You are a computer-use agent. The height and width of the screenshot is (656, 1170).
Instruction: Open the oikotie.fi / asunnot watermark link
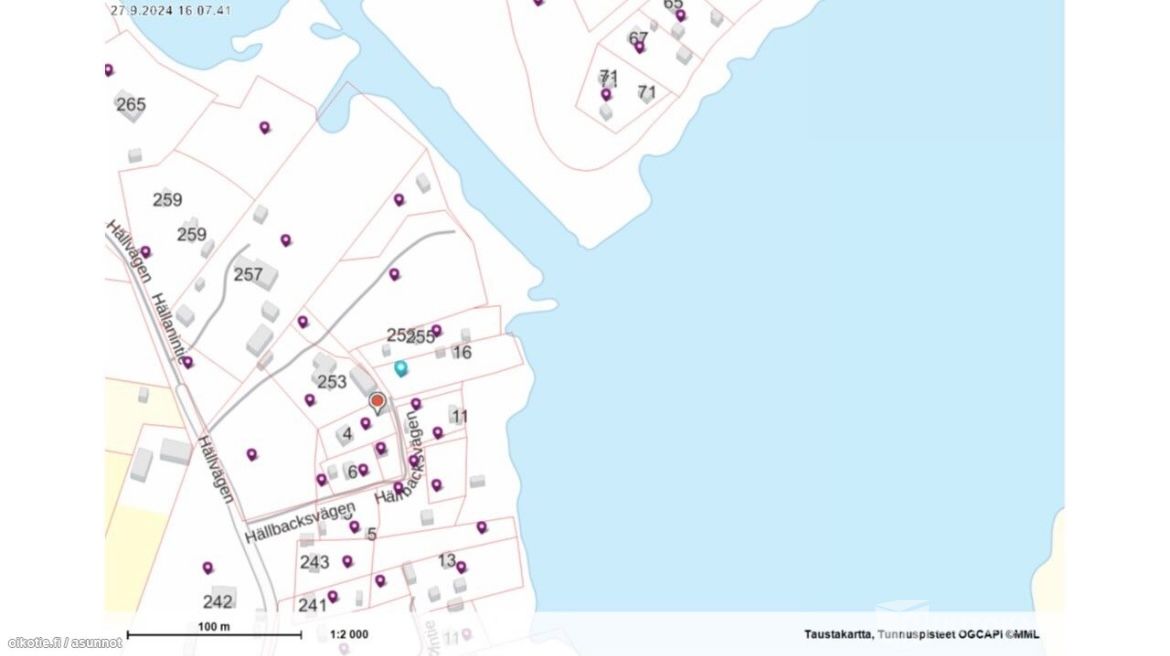[x=65, y=642]
